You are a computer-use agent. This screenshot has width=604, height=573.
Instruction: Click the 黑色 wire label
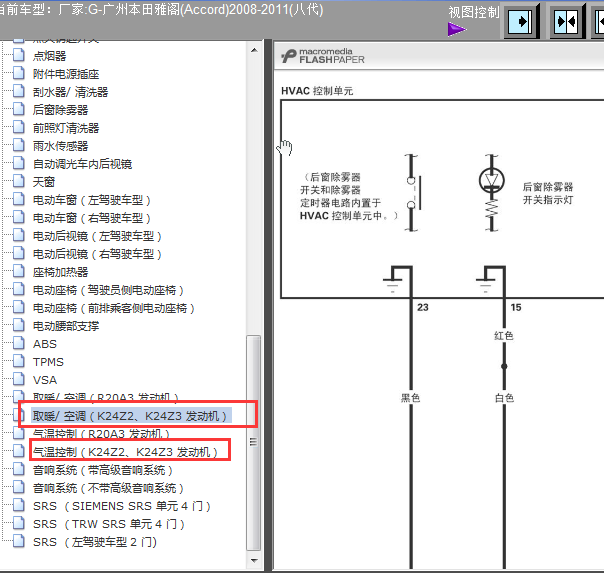410,398
